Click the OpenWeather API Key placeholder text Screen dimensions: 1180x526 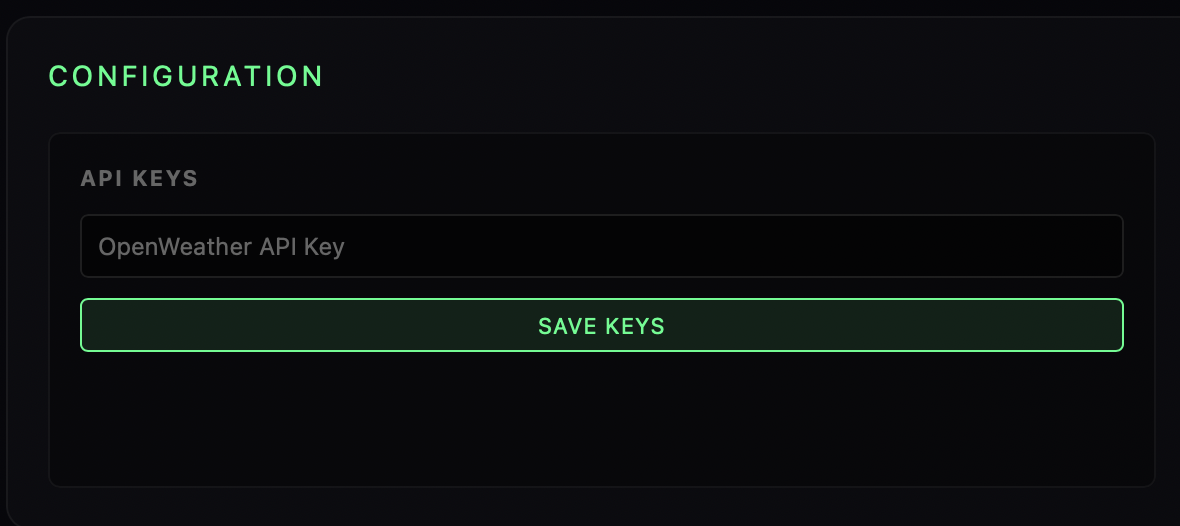(x=221, y=246)
